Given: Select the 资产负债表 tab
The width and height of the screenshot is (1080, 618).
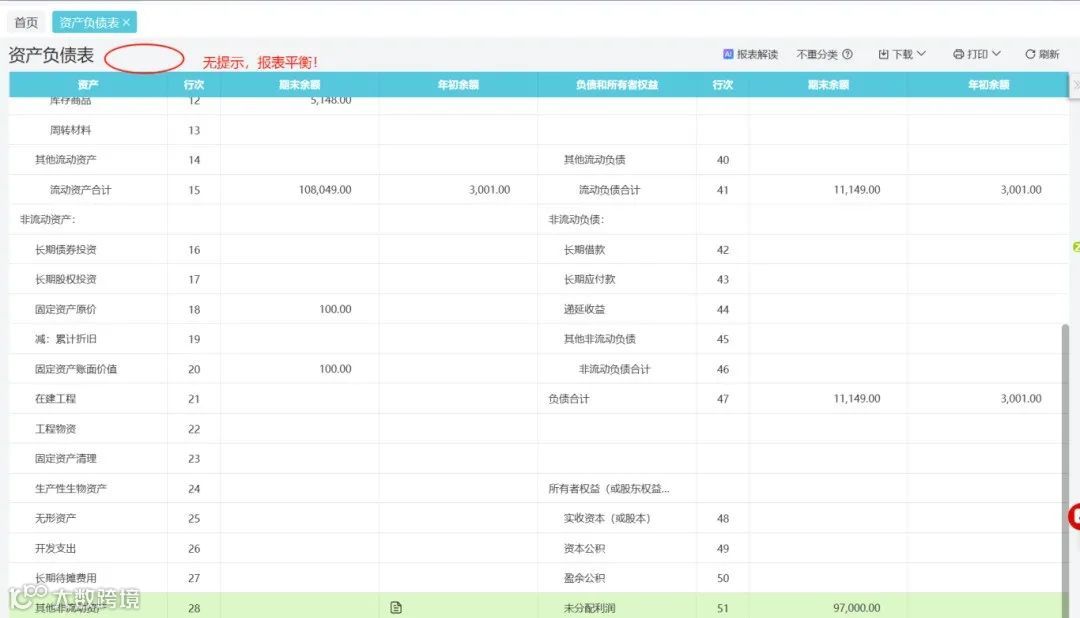Looking at the screenshot, I should point(88,22).
